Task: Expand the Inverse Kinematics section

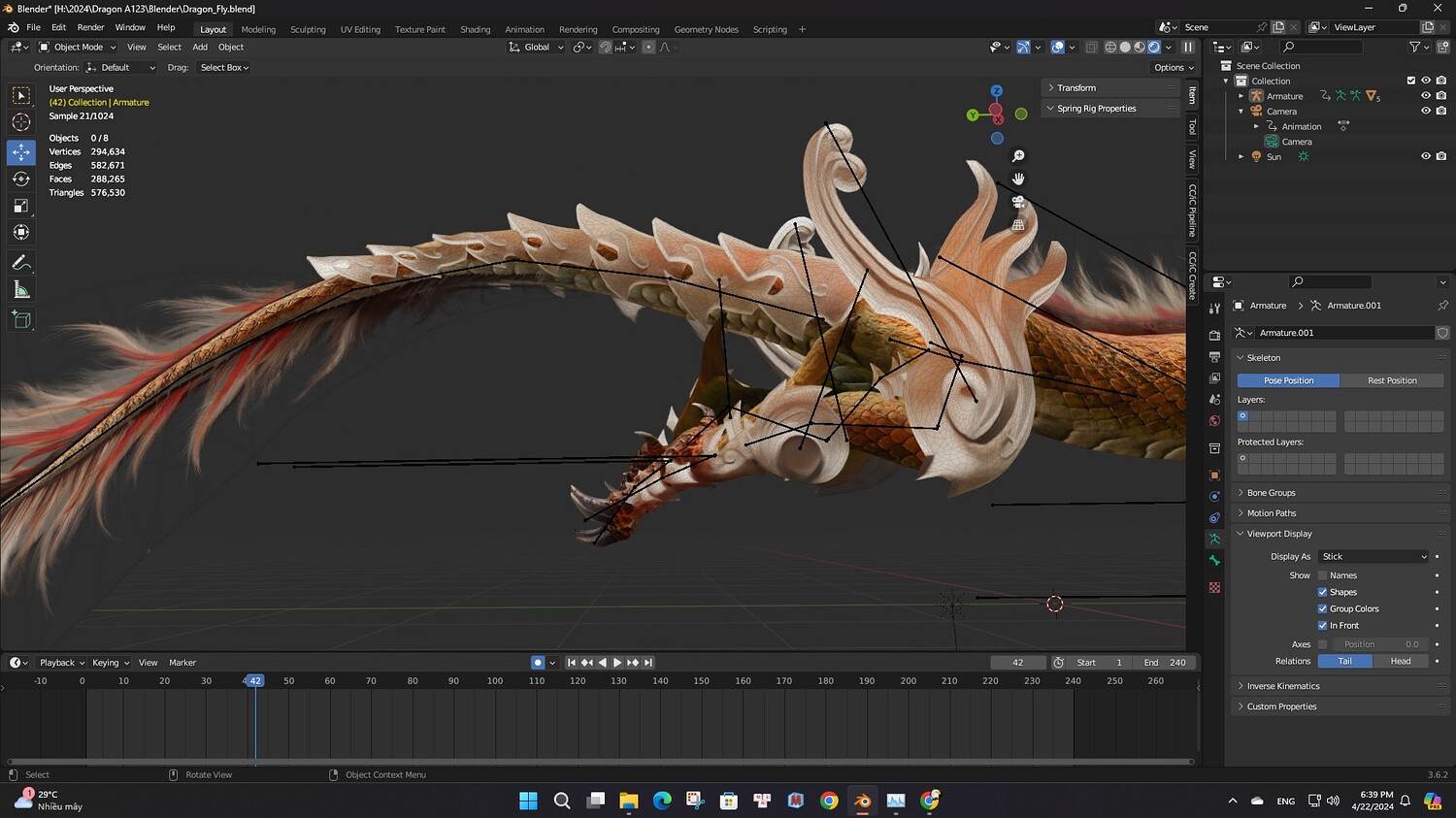Action: (1282, 686)
